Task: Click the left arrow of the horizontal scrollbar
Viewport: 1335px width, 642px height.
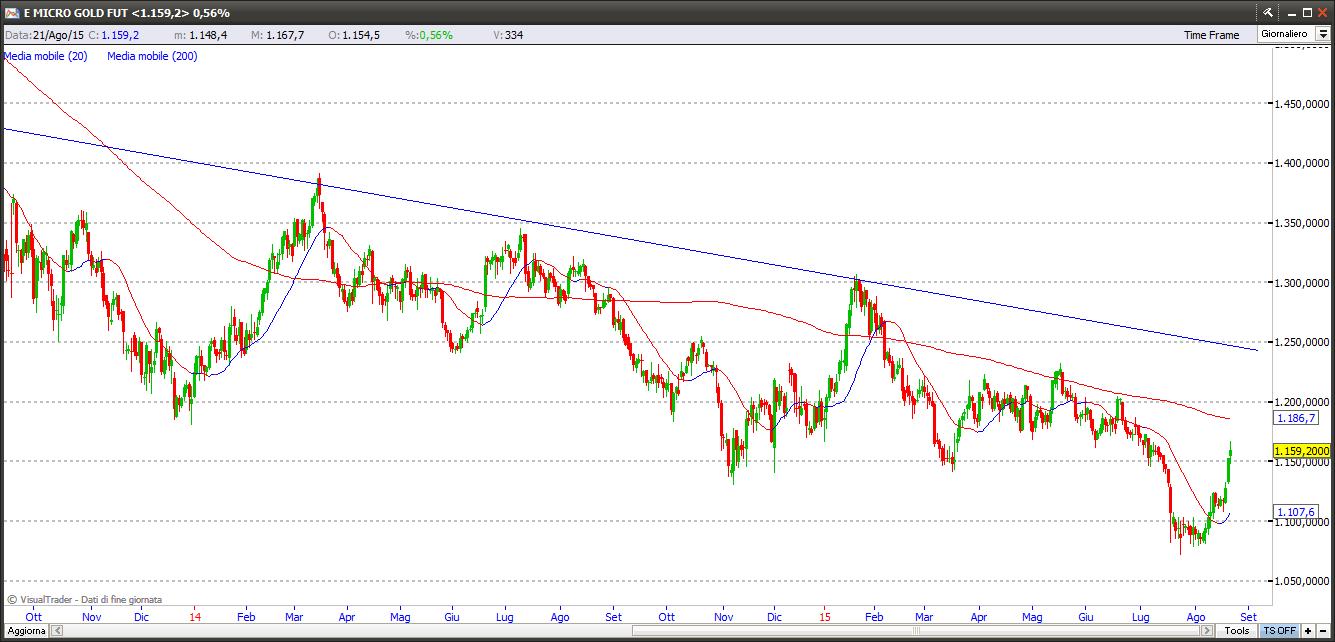Action: (x=57, y=630)
